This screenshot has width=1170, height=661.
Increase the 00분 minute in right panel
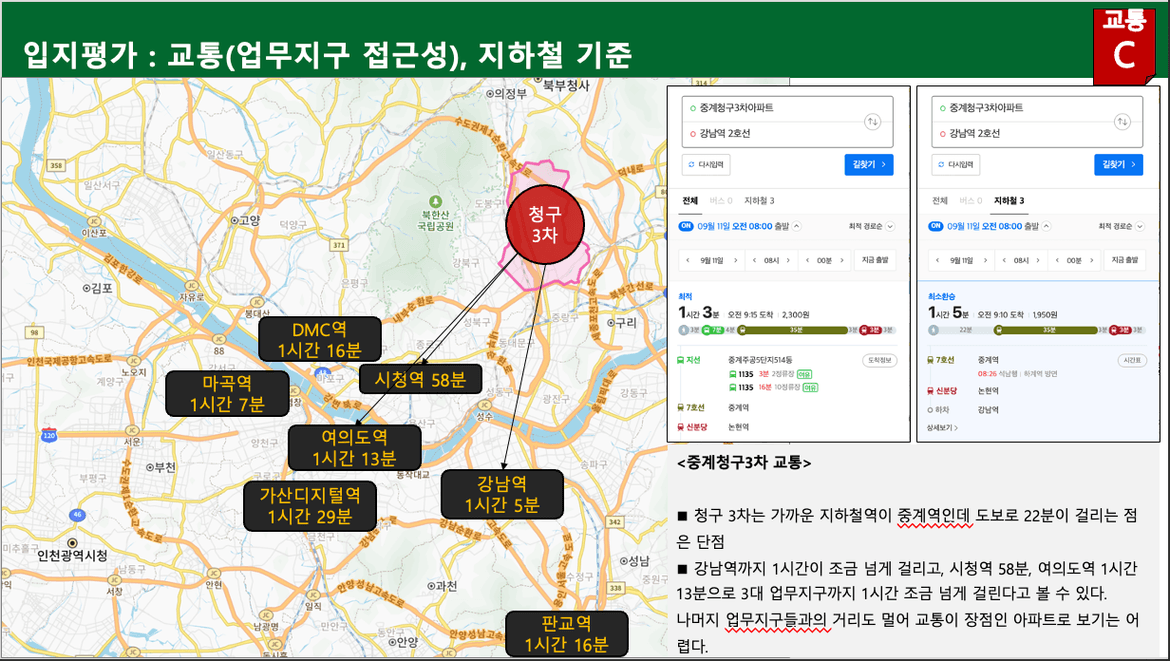pyautogui.click(x=1092, y=260)
